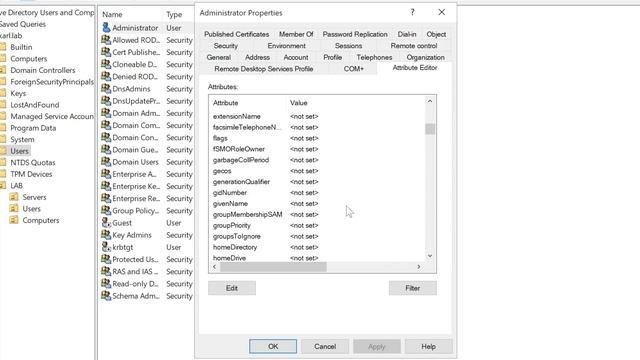Viewport: 640px width, 360px height.
Task: Click the Domain Gue... group icon
Action: (106, 149)
